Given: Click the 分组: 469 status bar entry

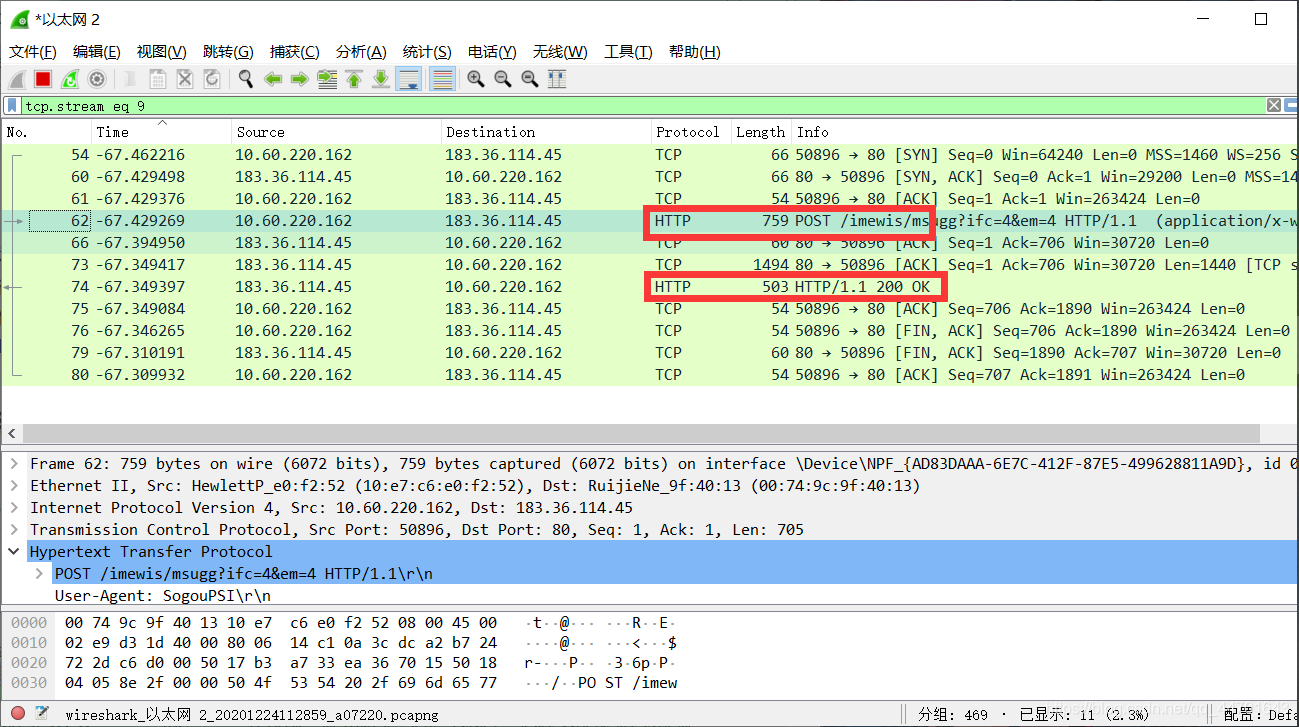Looking at the screenshot, I should 953,715.
